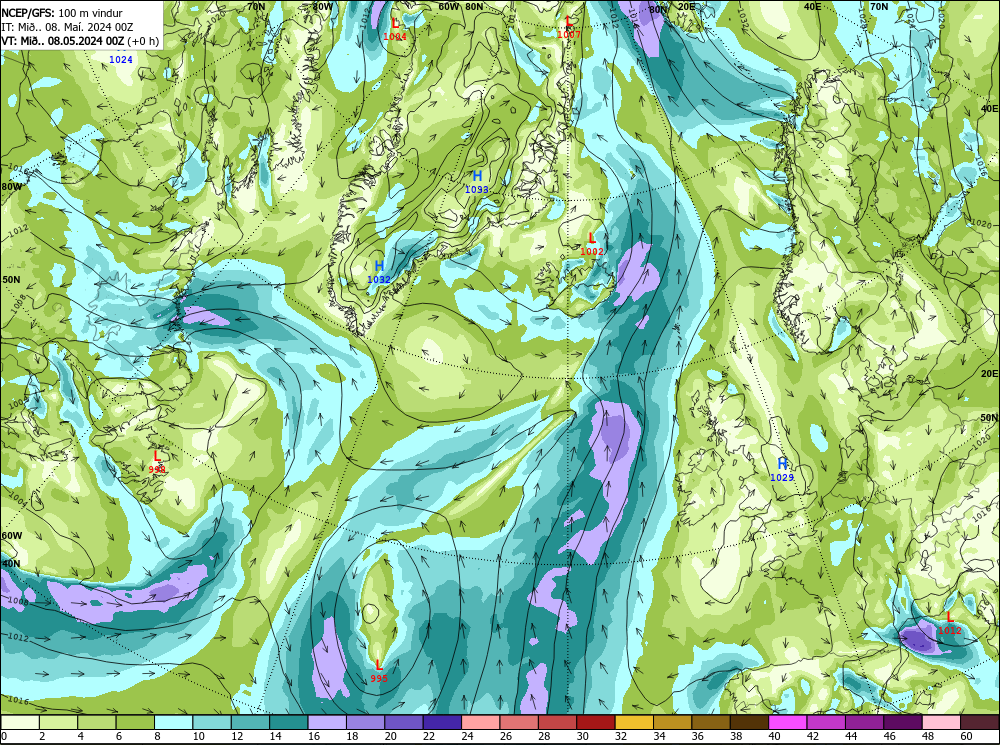Click the 16–18 lavender legend swatch
Image resolution: width=1000 pixels, height=745 pixels.
pyautogui.click(x=327, y=722)
